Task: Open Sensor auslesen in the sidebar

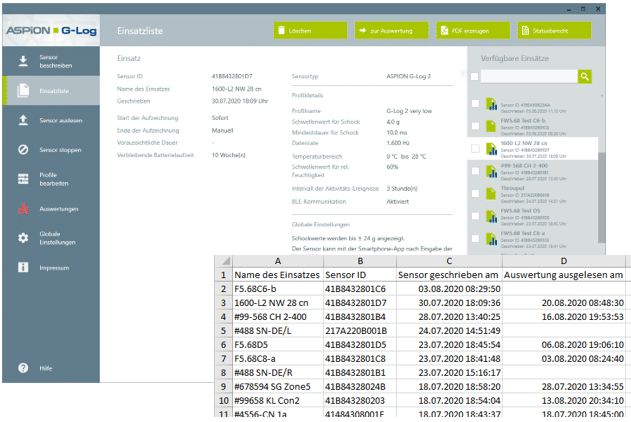Action: pos(51,120)
